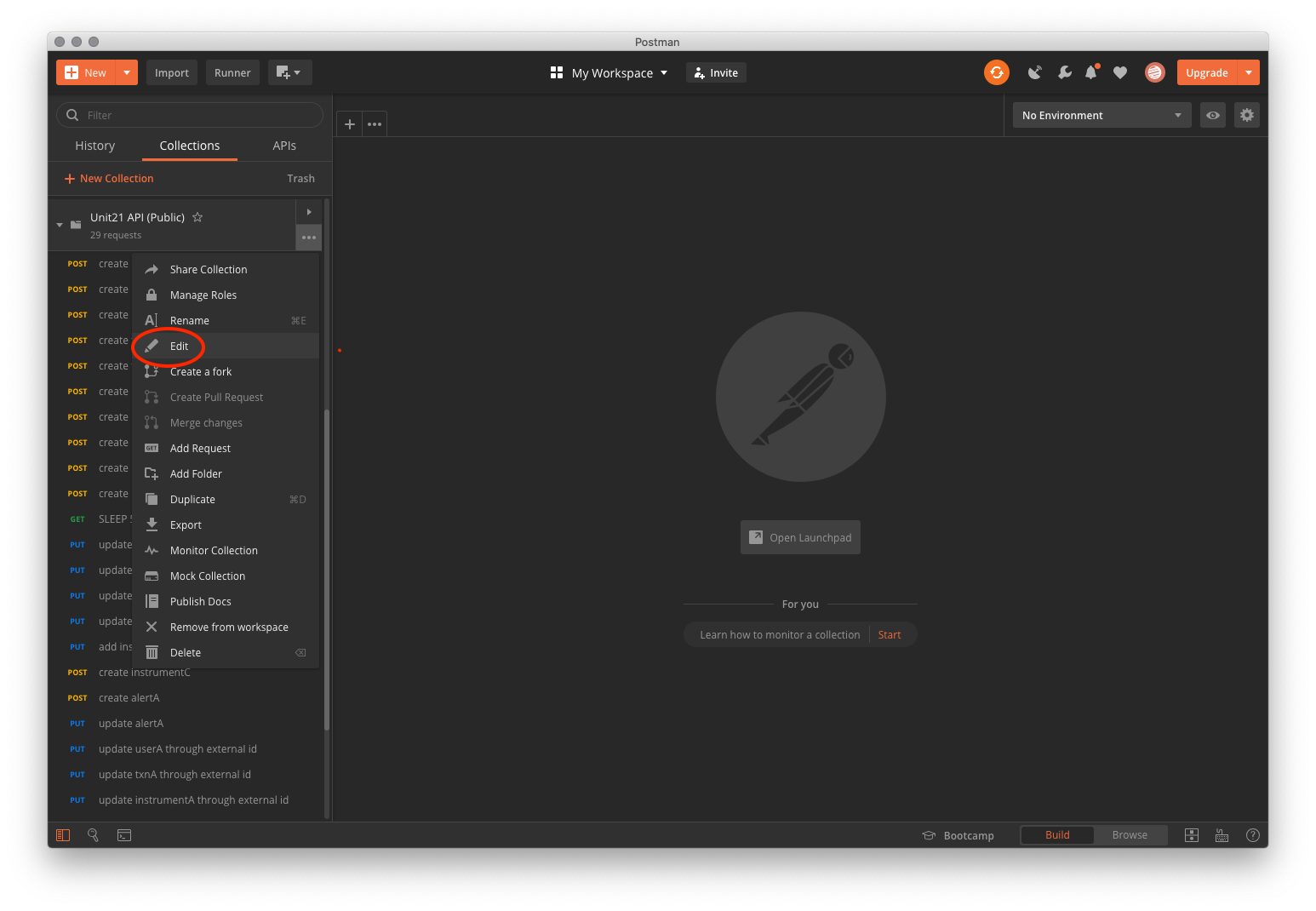Click the Postman logo graphic
The width and height of the screenshot is (1316, 911).
pyautogui.click(x=801, y=397)
